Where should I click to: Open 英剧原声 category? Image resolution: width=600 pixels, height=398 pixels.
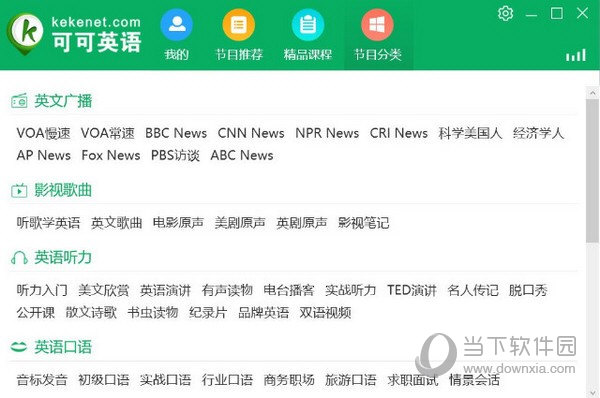click(302, 223)
